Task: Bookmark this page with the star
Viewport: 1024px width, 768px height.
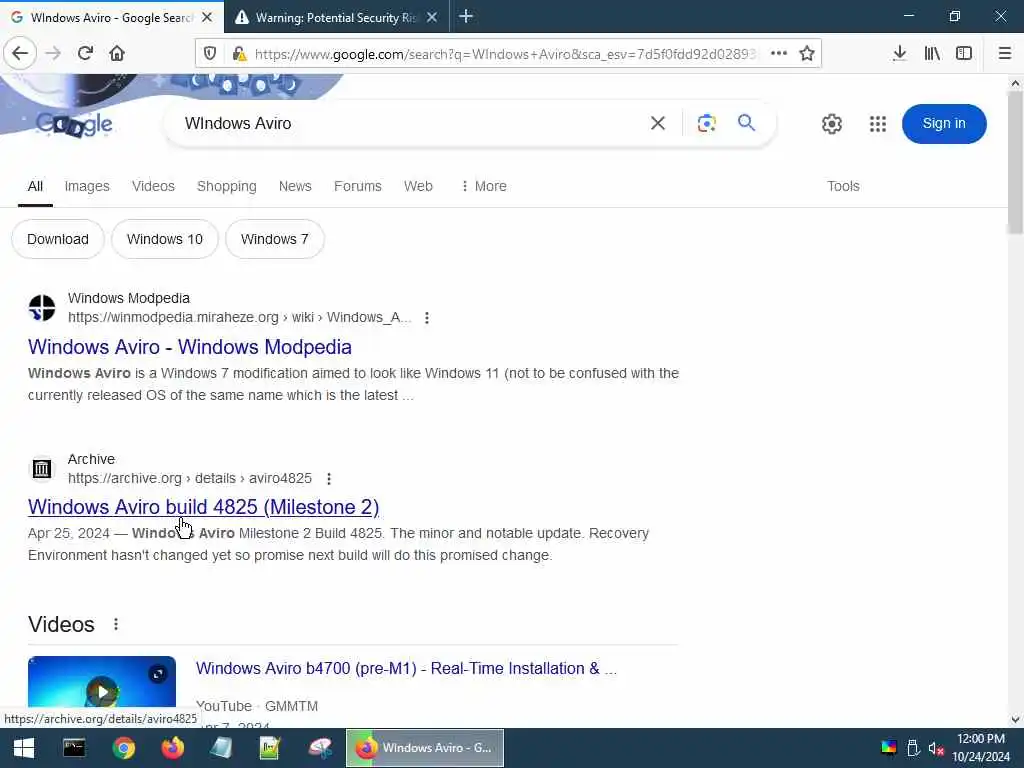Action: coord(807,54)
